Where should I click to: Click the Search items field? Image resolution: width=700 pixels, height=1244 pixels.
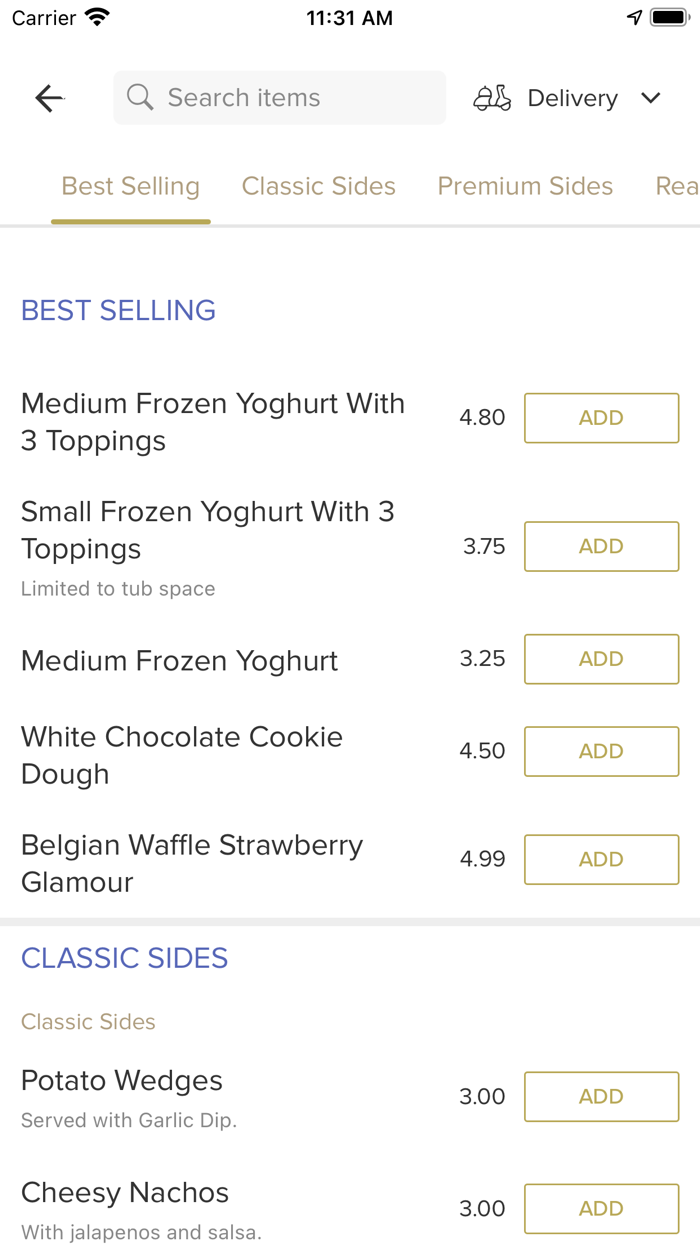coord(279,97)
